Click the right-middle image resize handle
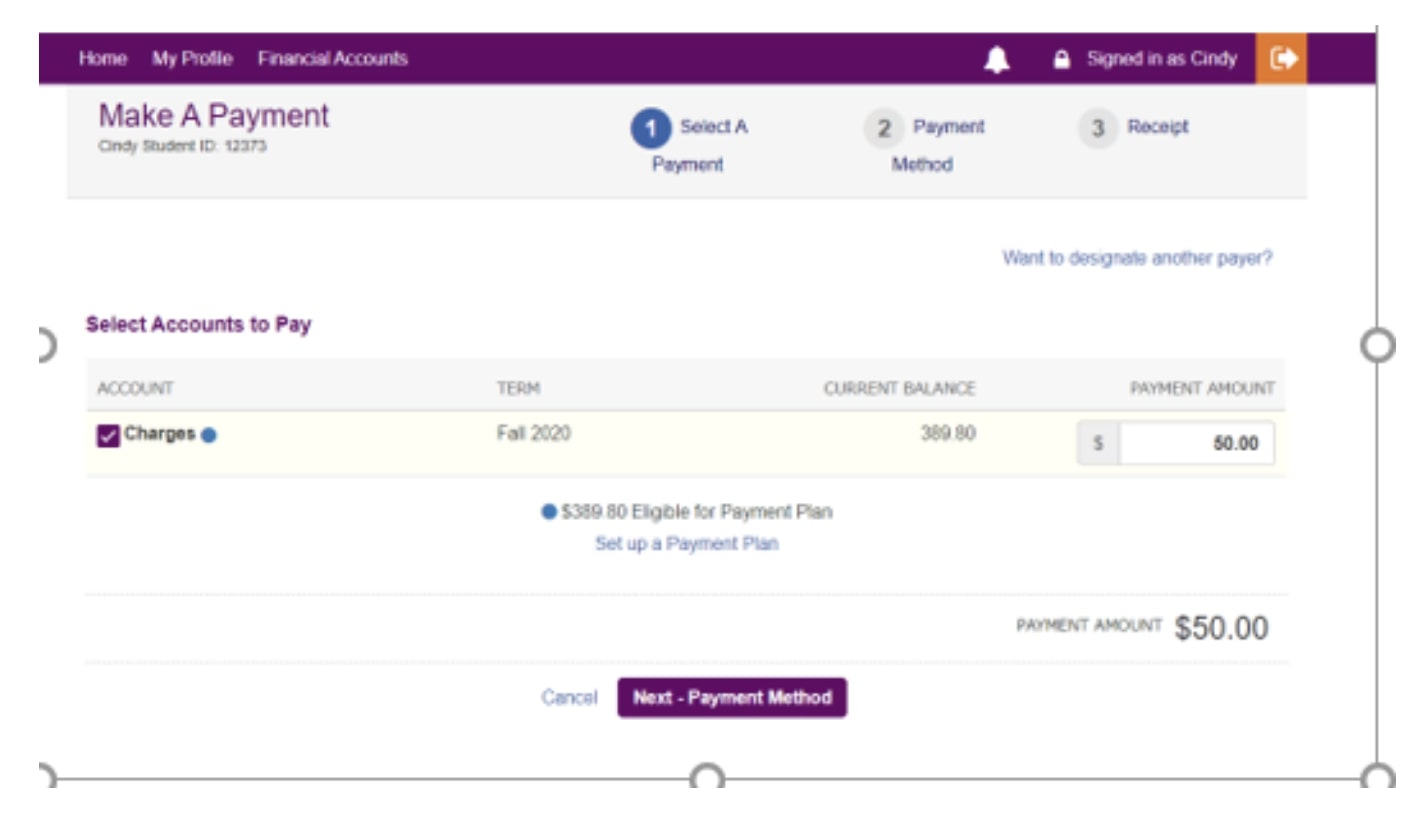 pos(1378,346)
